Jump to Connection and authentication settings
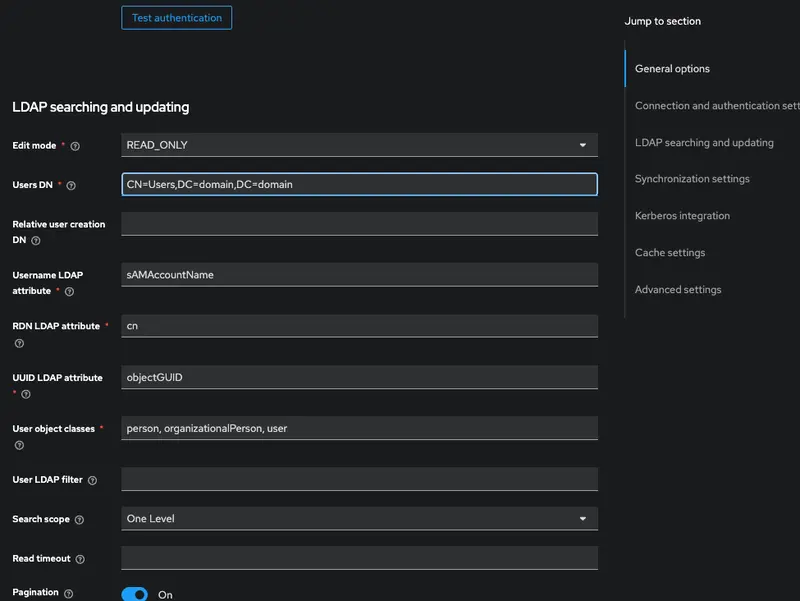 tap(717, 106)
